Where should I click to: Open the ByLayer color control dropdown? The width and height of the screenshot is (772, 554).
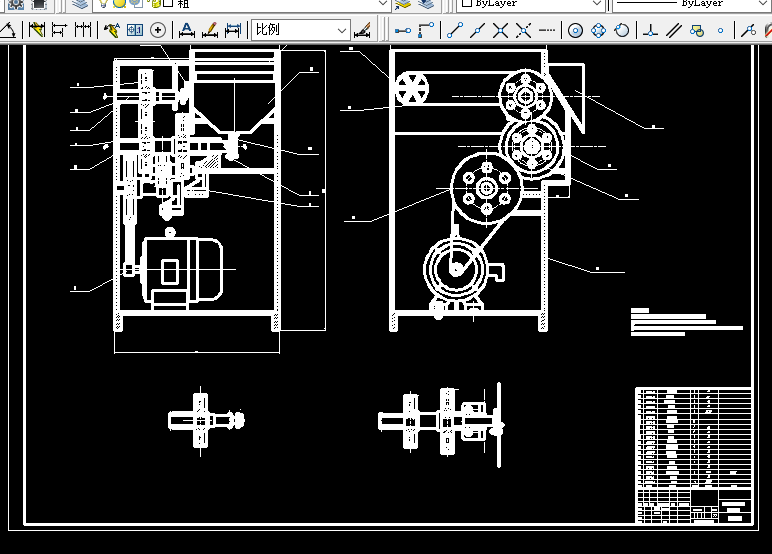tap(531, 3)
